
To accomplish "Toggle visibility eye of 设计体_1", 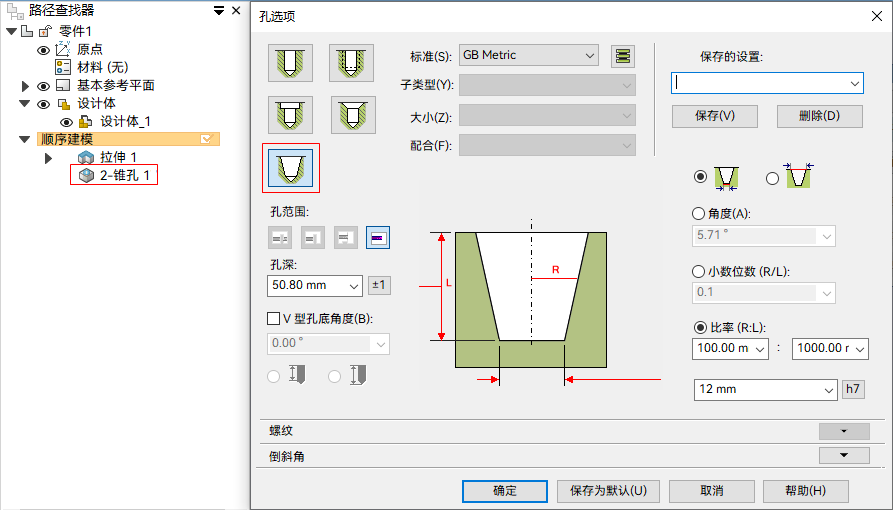I will click(66, 123).
